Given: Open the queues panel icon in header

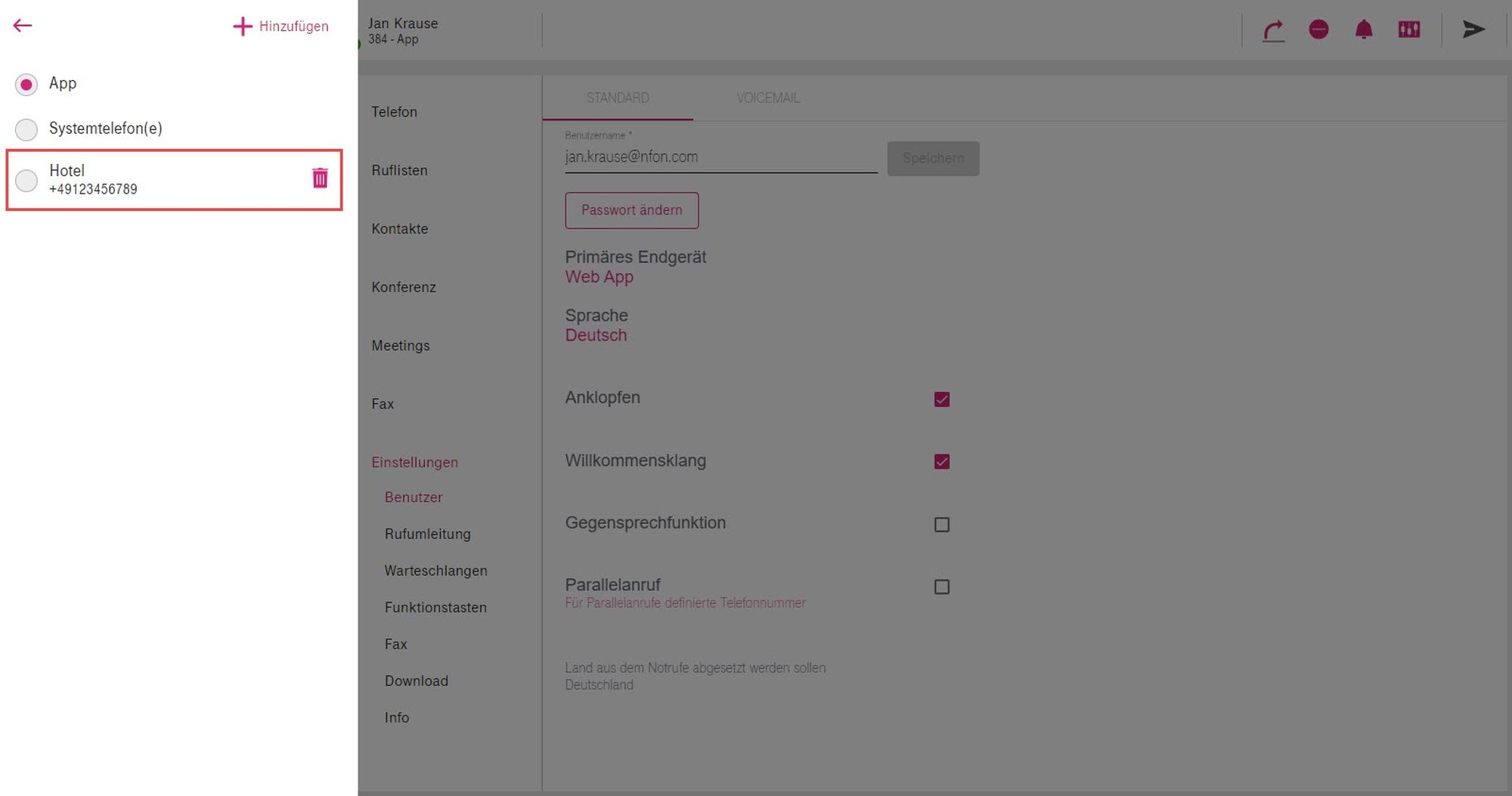Looking at the screenshot, I should click(x=1408, y=29).
